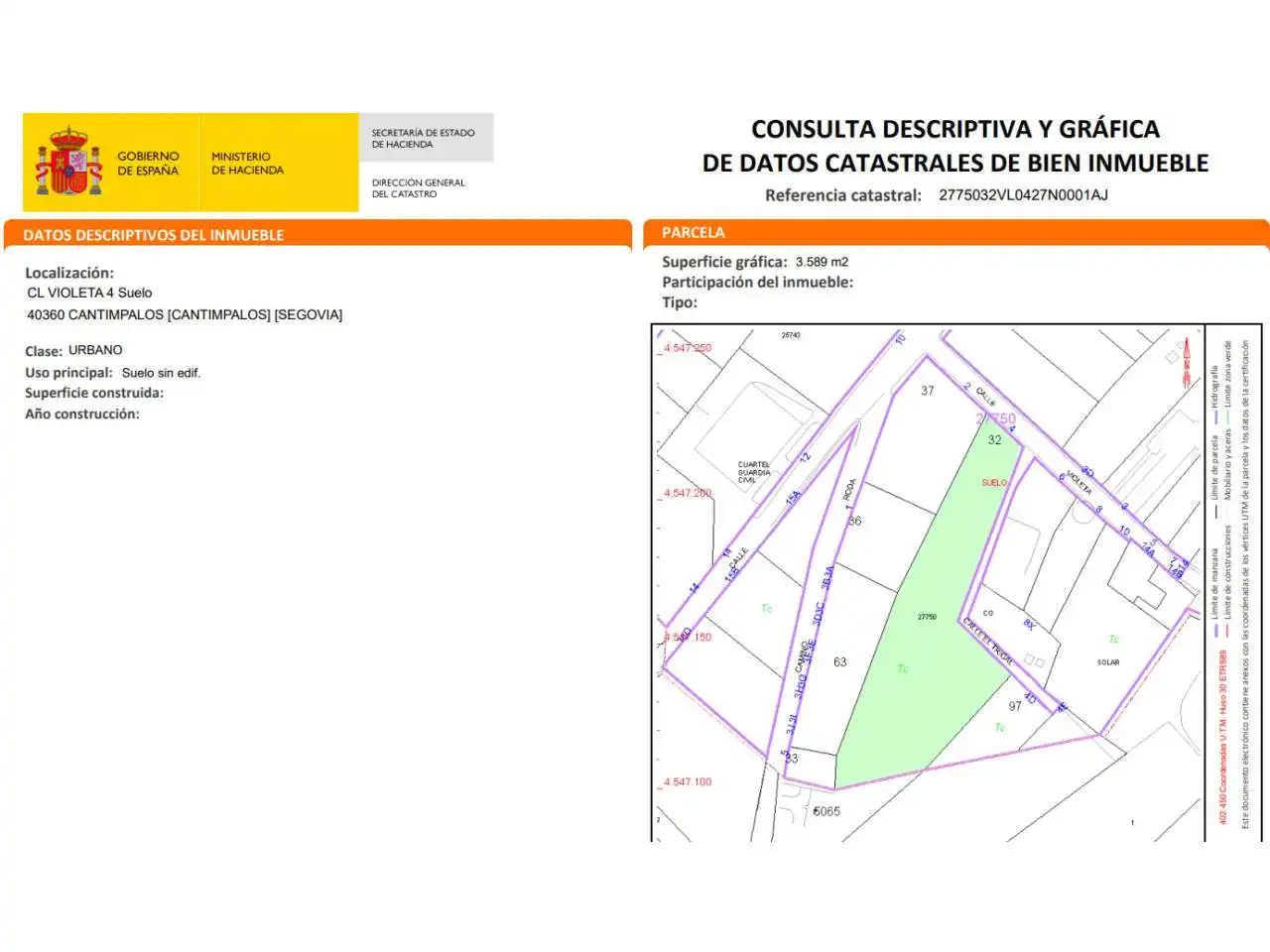Click the 'Referencia catastral:' label
The image size is (1270, 952).
pyautogui.click(x=842, y=195)
